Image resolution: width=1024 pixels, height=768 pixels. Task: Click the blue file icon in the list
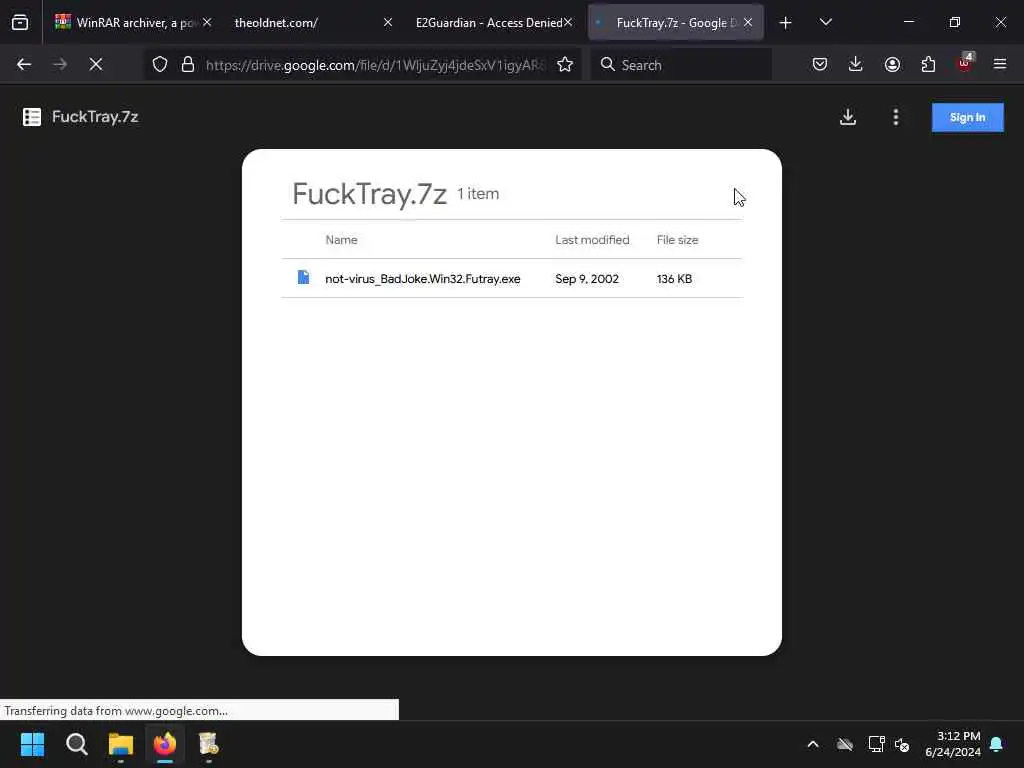click(x=303, y=278)
